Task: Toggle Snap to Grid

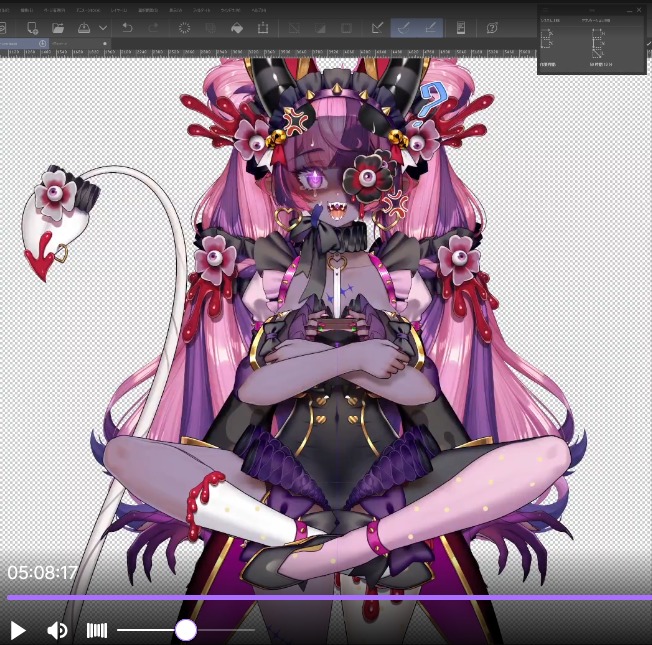Action: (x=430, y=28)
